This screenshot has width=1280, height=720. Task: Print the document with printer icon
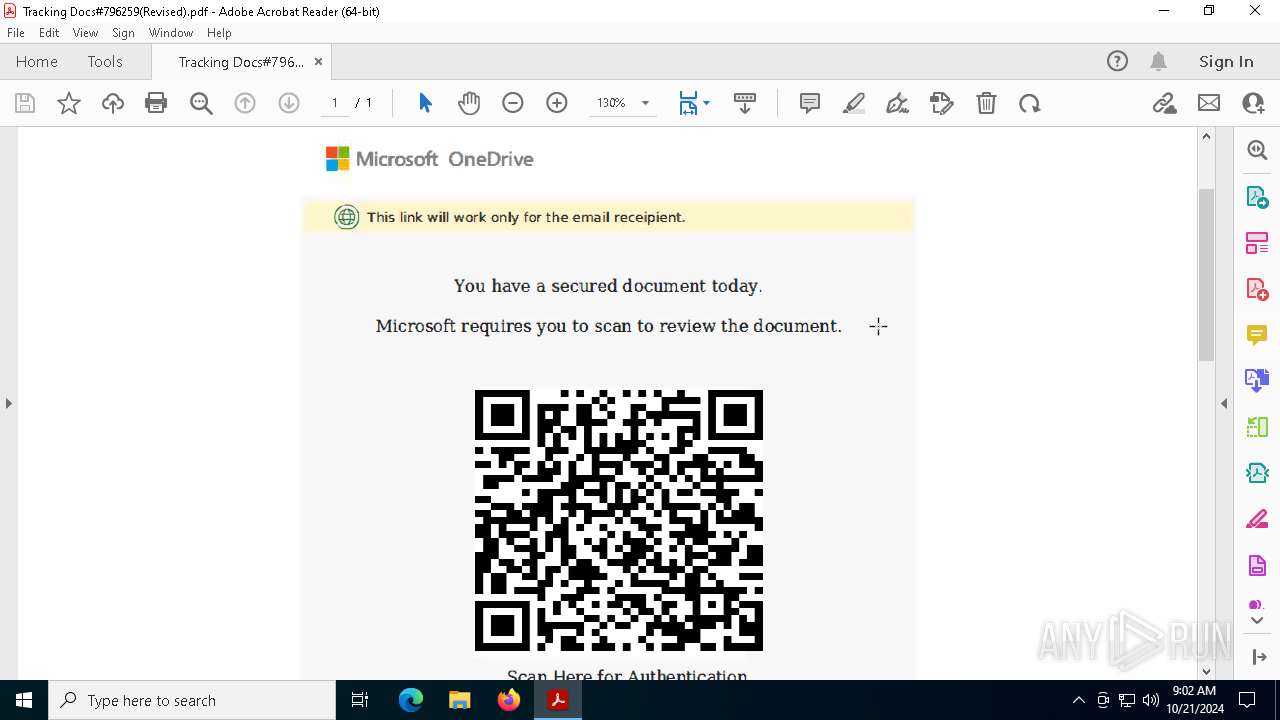point(156,103)
